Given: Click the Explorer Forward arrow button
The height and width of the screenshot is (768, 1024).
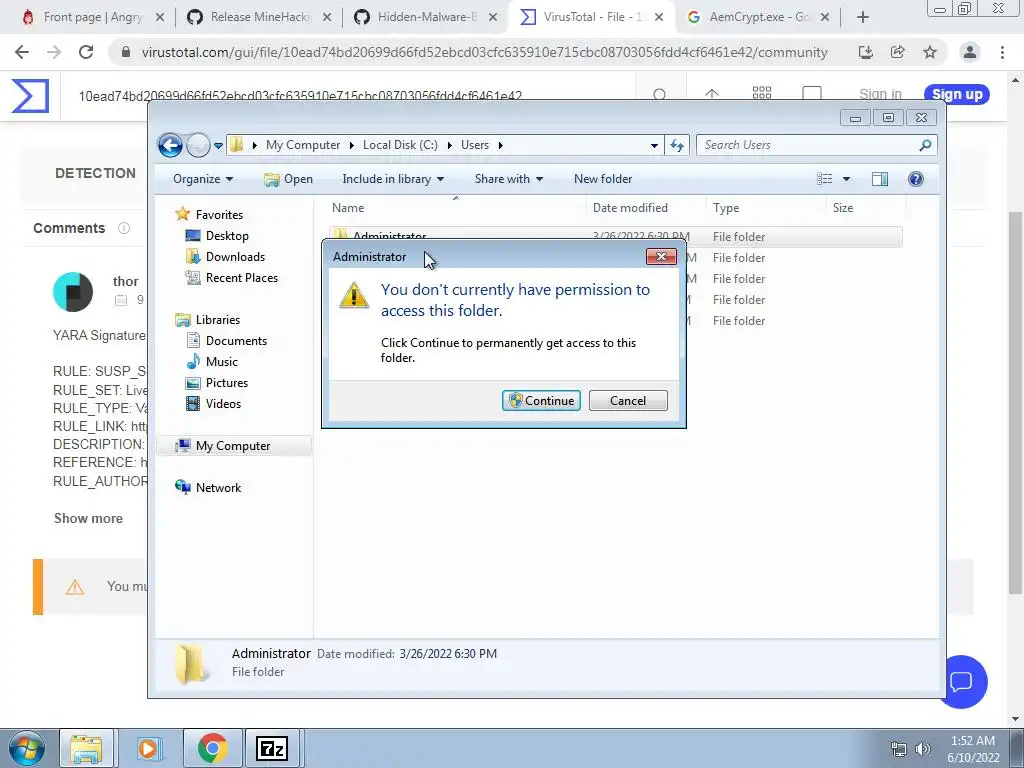Looking at the screenshot, I should (x=198, y=145).
